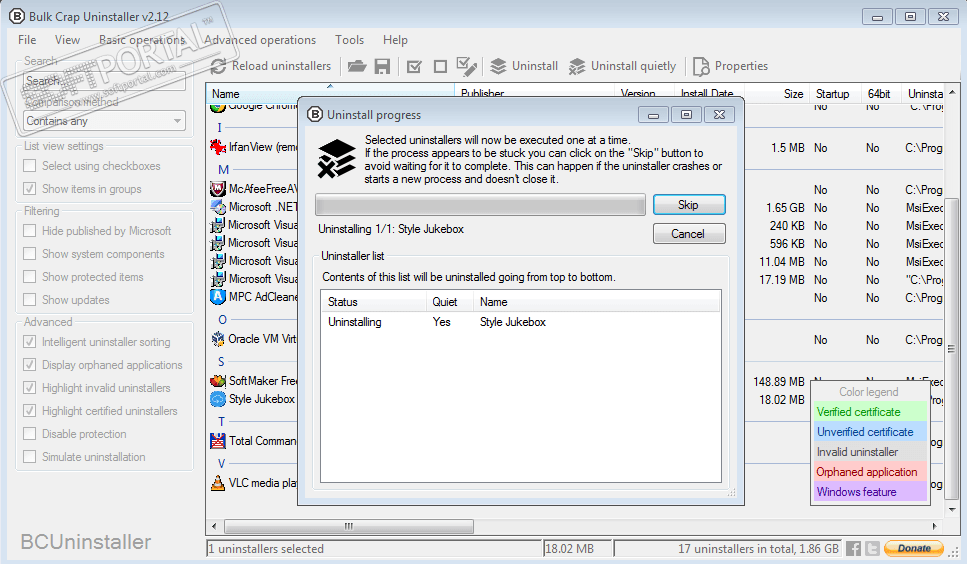The height and width of the screenshot is (564, 967).
Task: Click the Verified certificate green legend swatch
Action: 870,412
